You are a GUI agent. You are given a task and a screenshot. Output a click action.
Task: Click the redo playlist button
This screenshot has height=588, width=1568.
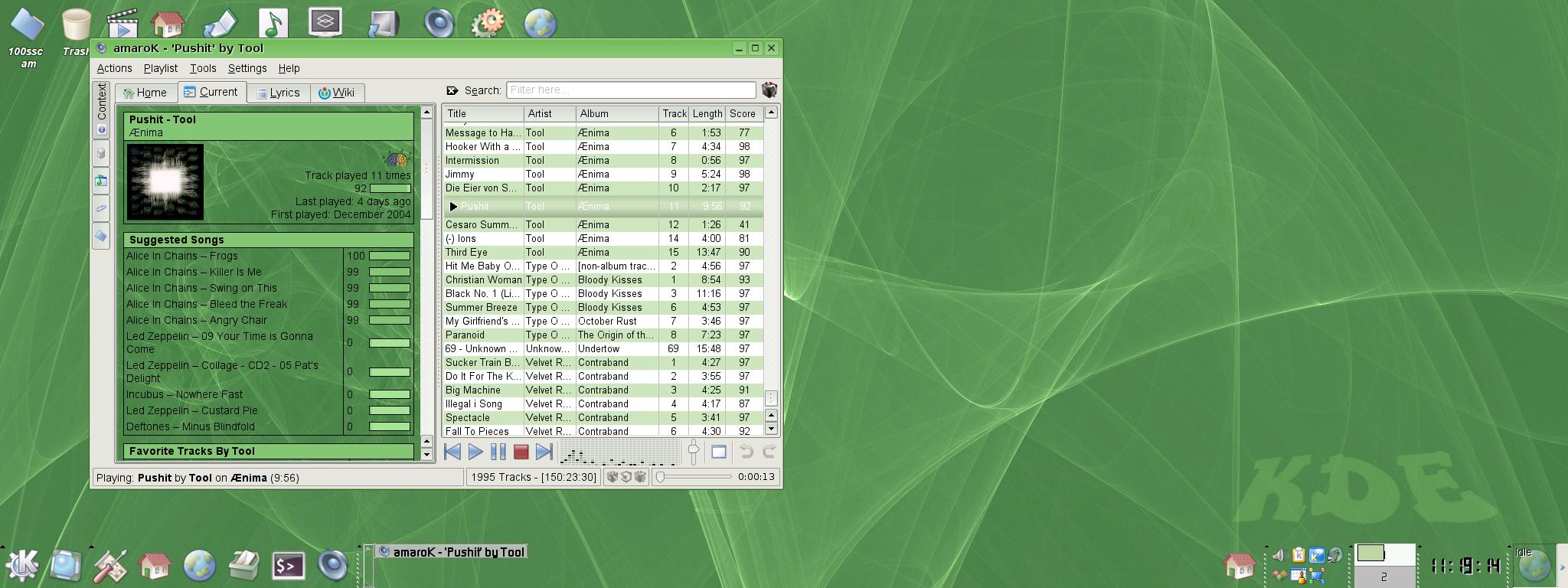coord(769,452)
